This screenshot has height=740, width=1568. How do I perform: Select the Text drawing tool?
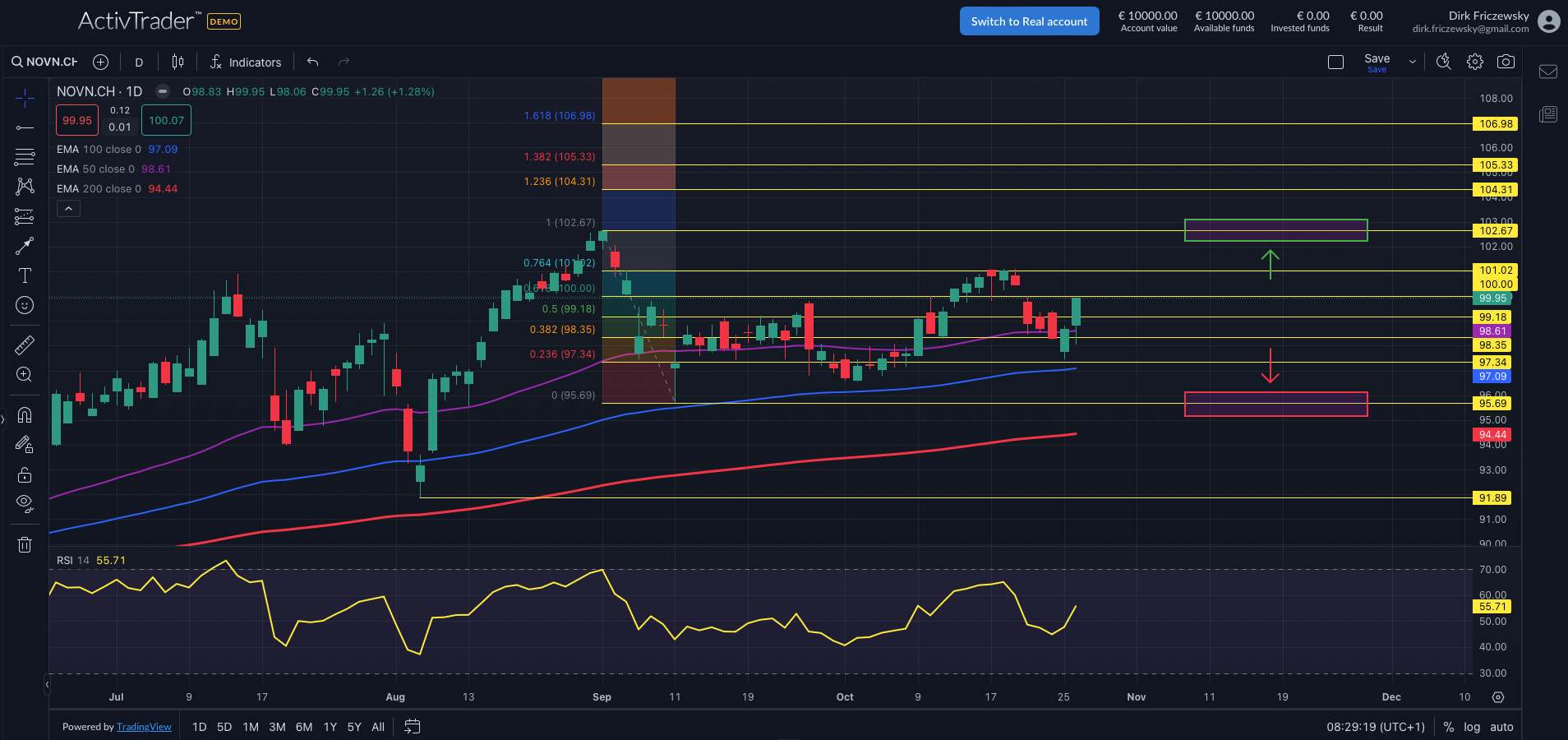point(25,275)
